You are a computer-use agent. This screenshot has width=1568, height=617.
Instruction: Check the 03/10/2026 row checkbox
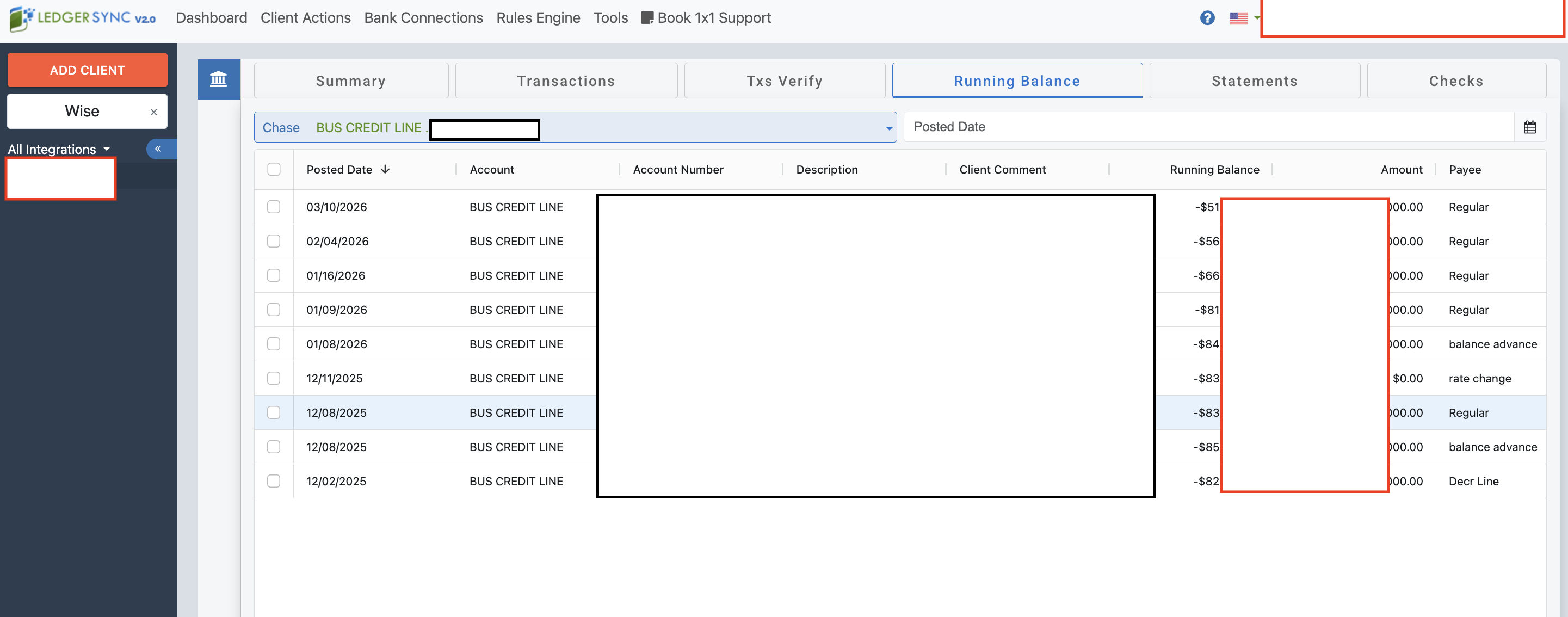coord(274,207)
